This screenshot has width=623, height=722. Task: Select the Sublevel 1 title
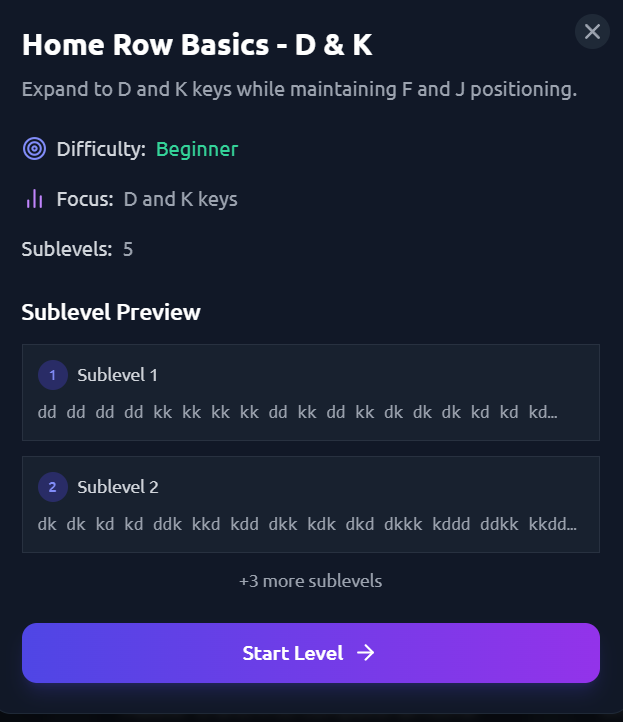117,375
